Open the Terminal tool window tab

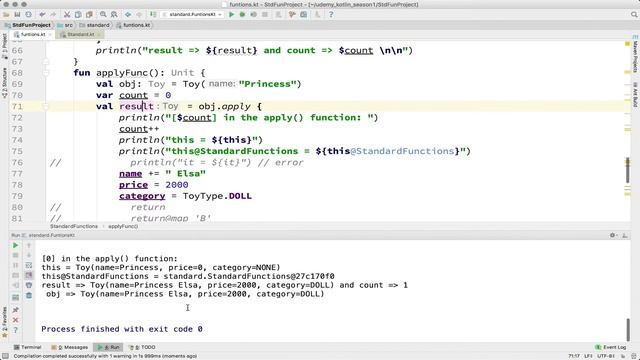pyautogui.click(x=27, y=347)
